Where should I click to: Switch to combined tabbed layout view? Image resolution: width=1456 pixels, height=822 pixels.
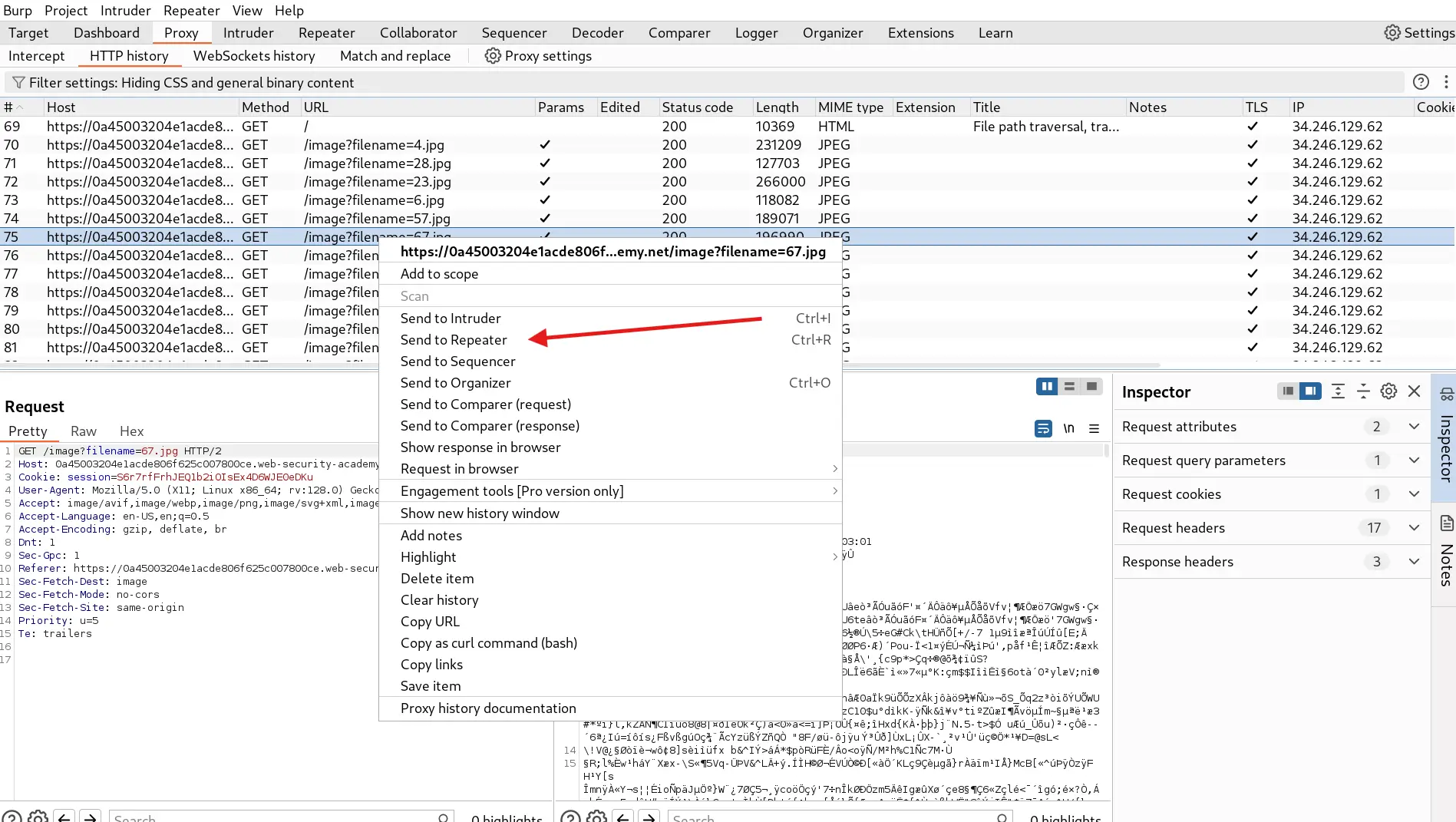[1091, 387]
